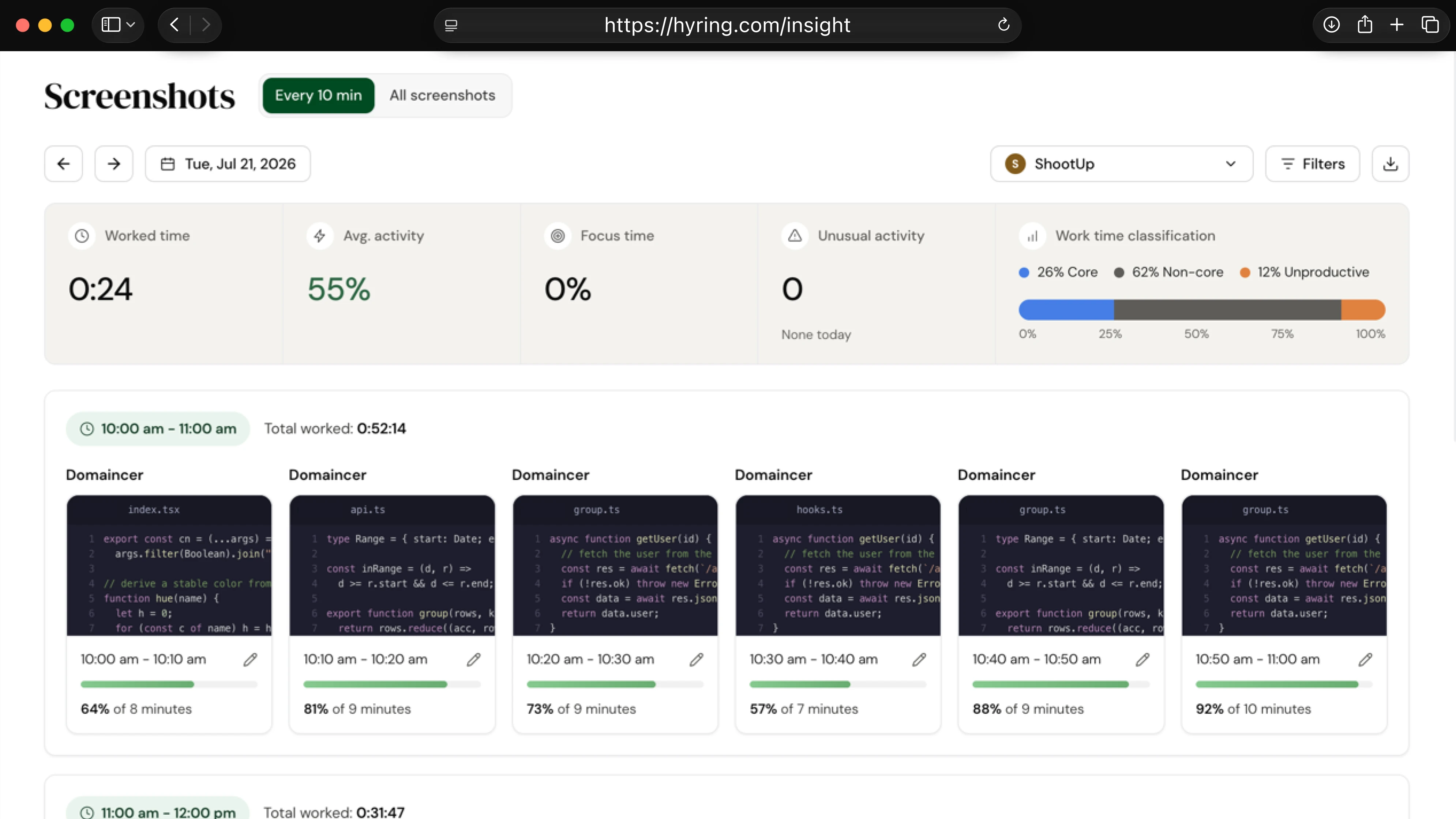The image size is (1456, 819).
Task: Edit the 10:50 am – 11:00 am entry
Action: click(1366, 659)
